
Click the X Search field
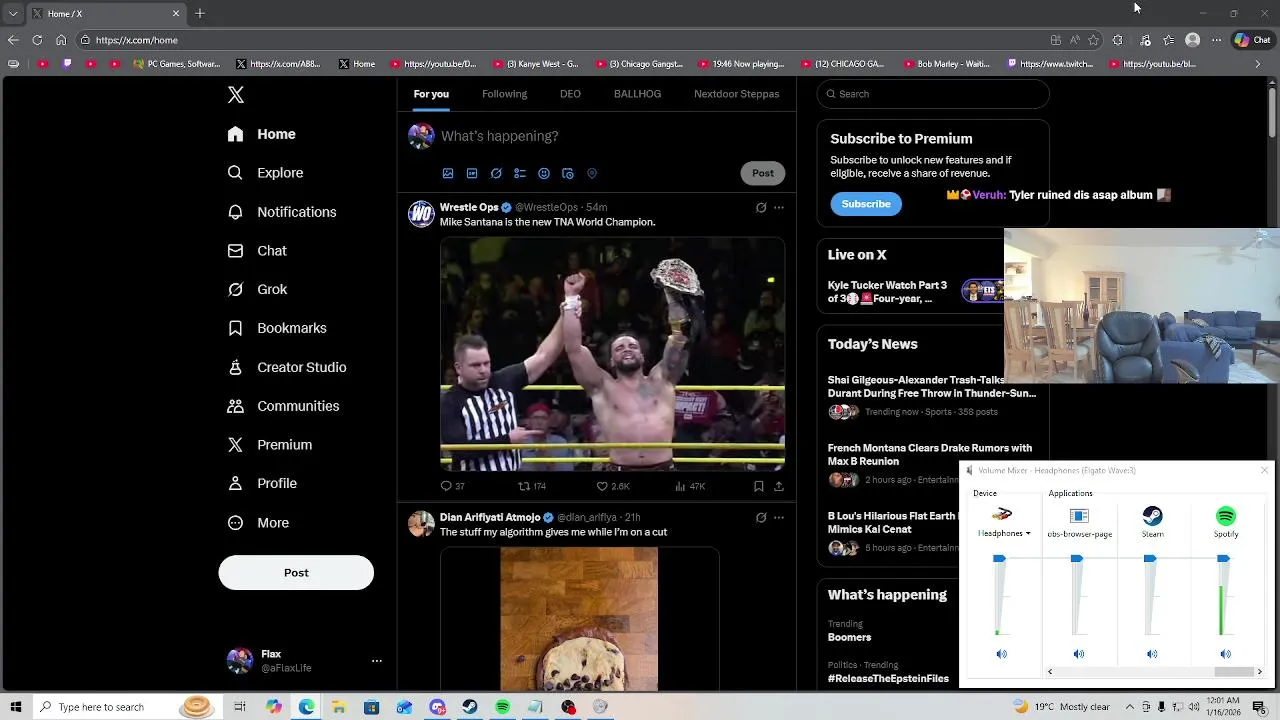pos(933,94)
